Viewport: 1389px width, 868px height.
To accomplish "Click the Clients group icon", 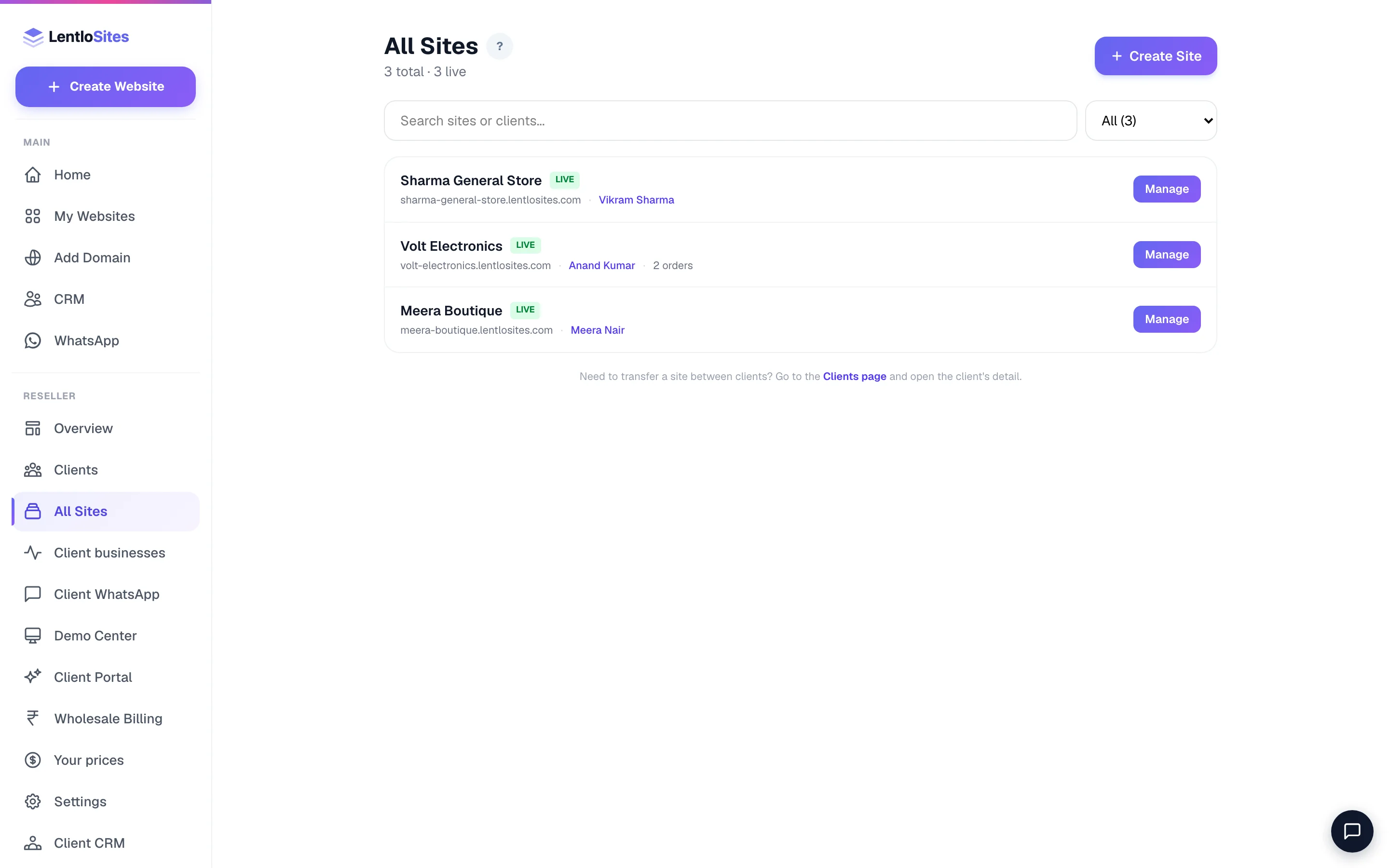I will [33, 470].
